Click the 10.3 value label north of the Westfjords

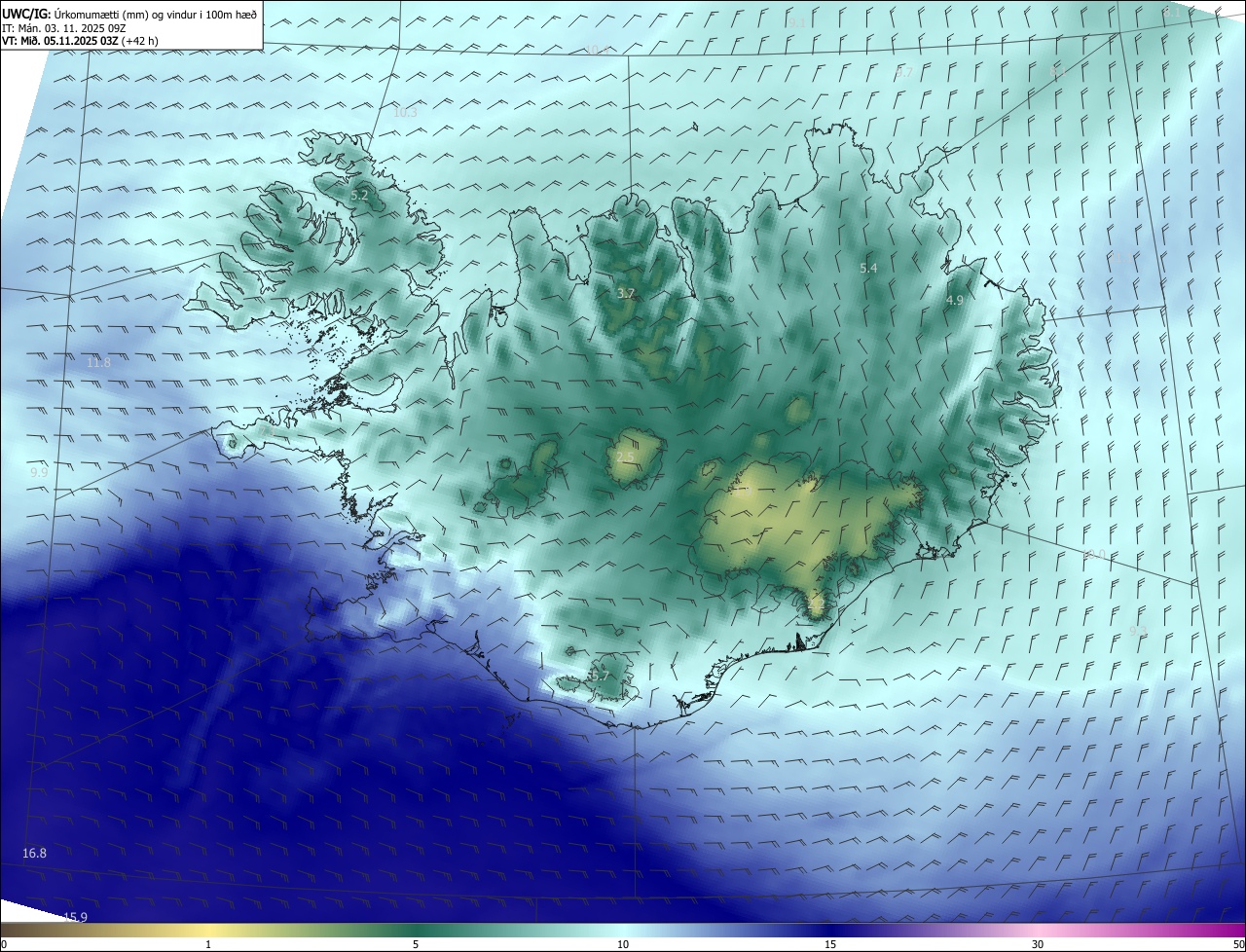[x=405, y=113]
